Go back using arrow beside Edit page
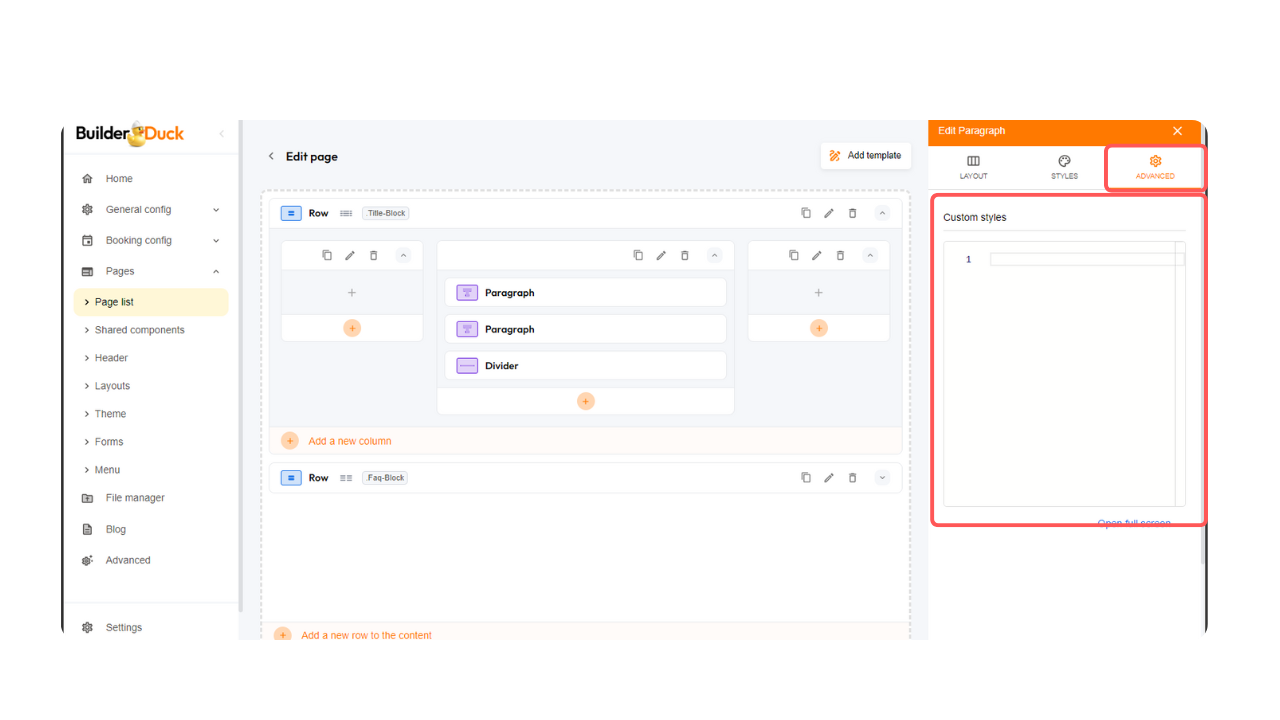The width and height of the screenshot is (1280, 720). tap(271, 157)
